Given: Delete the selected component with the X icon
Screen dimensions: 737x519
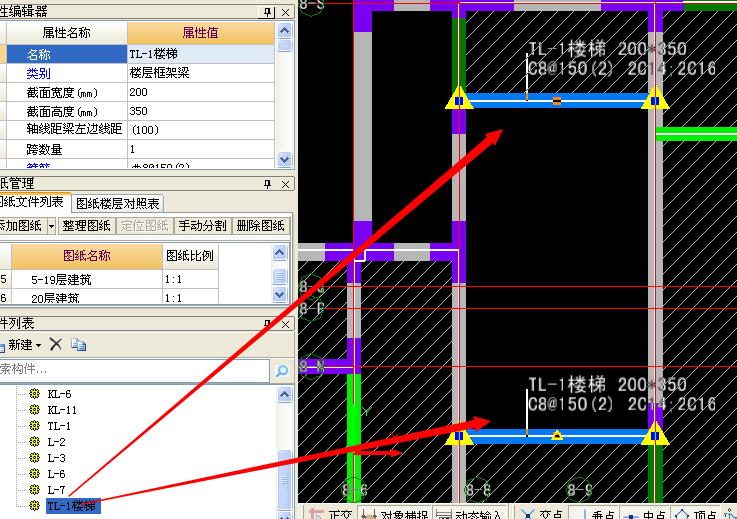Looking at the screenshot, I should (x=56, y=345).
